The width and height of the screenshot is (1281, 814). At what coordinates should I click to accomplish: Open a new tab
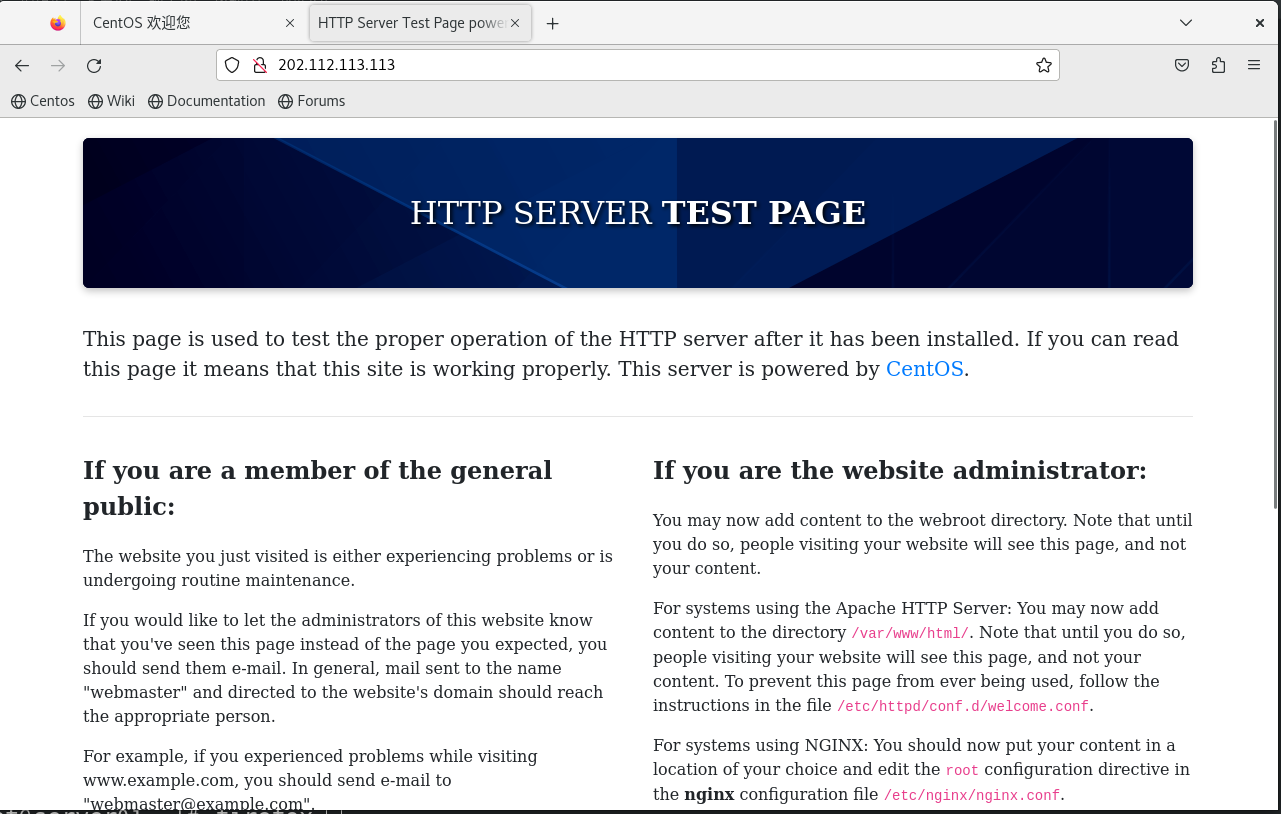tap(552, 23)
